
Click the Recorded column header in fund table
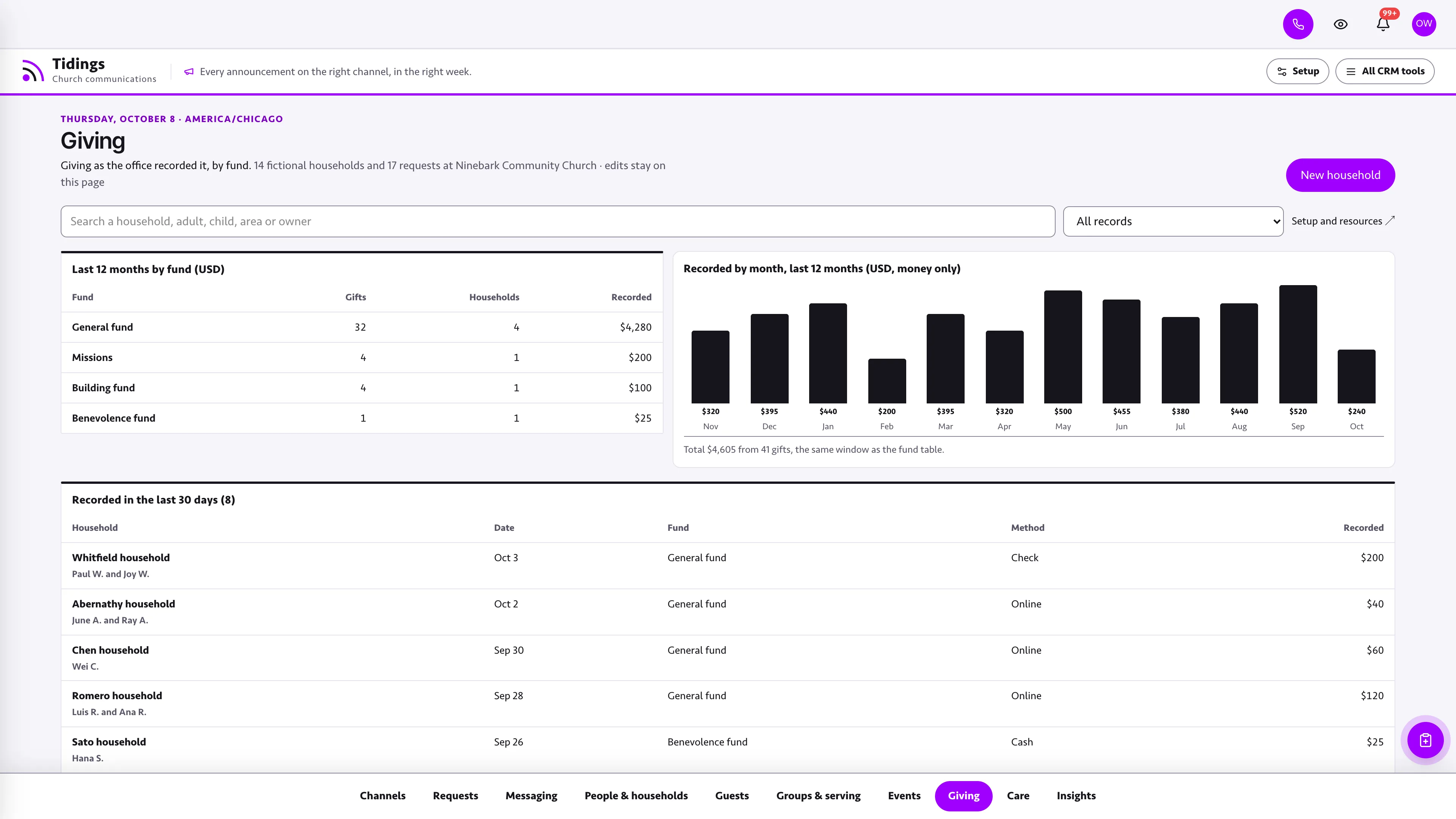[x=631, y=297]
